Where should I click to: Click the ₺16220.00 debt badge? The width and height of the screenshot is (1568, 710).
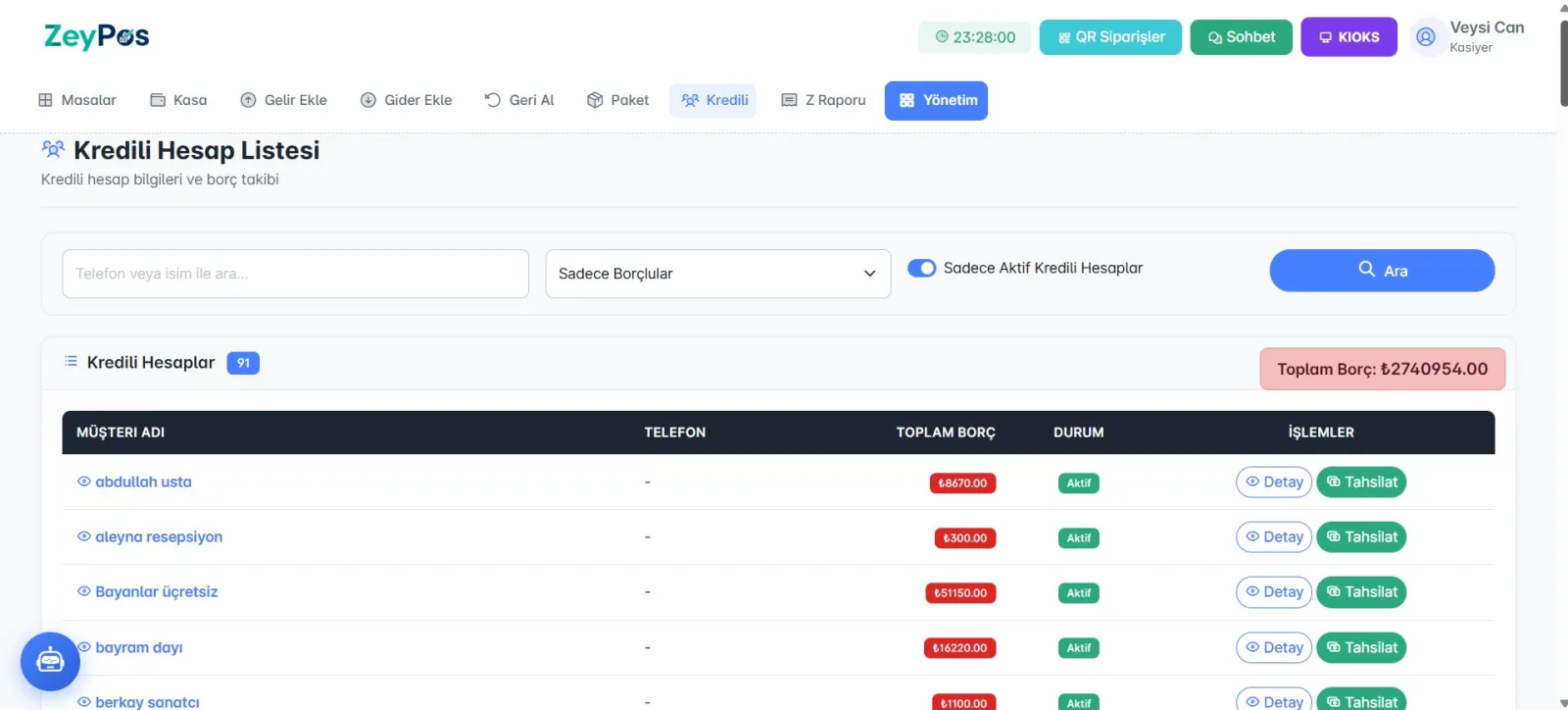(x=959, y=648)
